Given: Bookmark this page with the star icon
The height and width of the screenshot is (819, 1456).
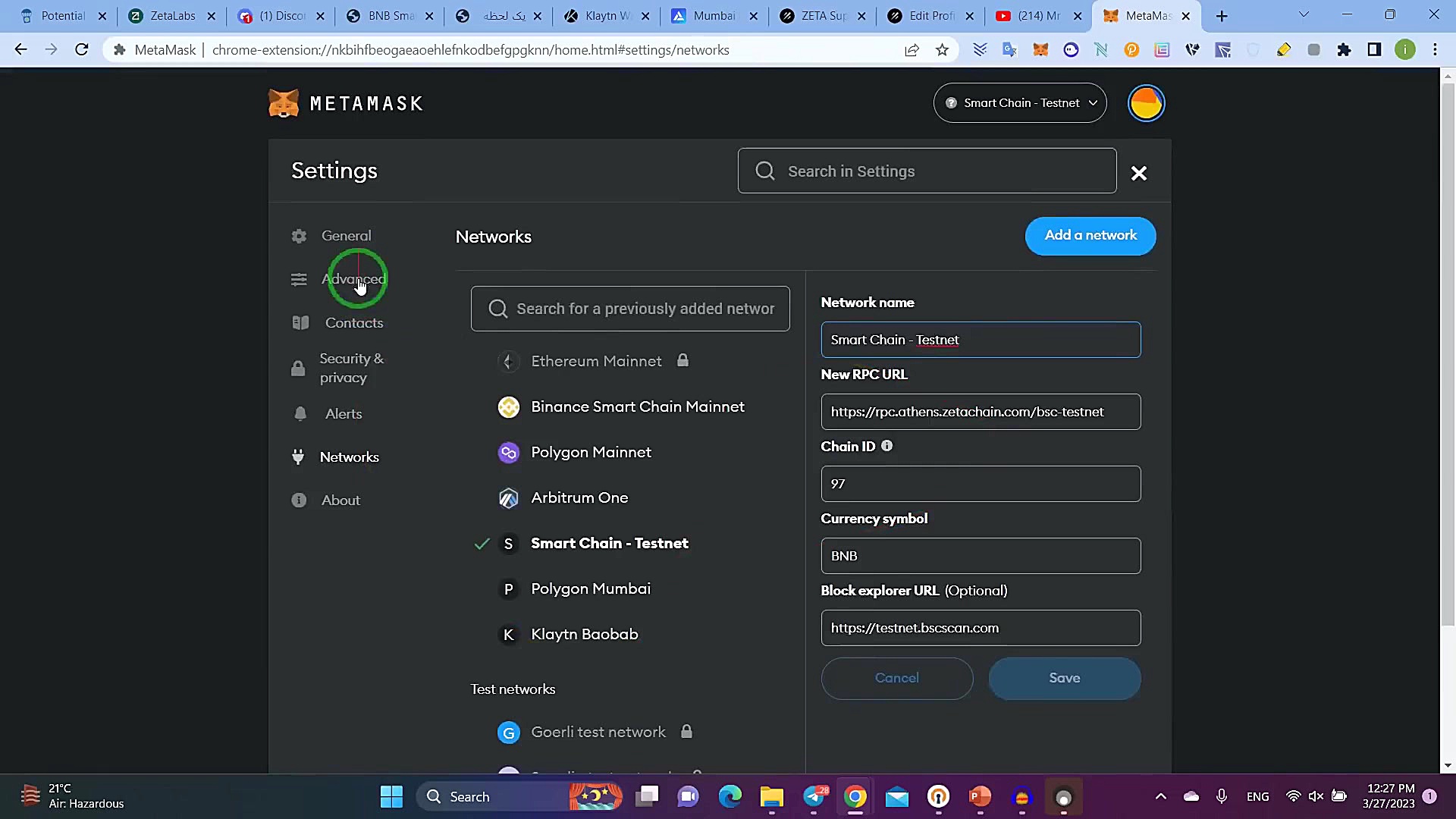Looking at the screenshot, I should point(942,50).
